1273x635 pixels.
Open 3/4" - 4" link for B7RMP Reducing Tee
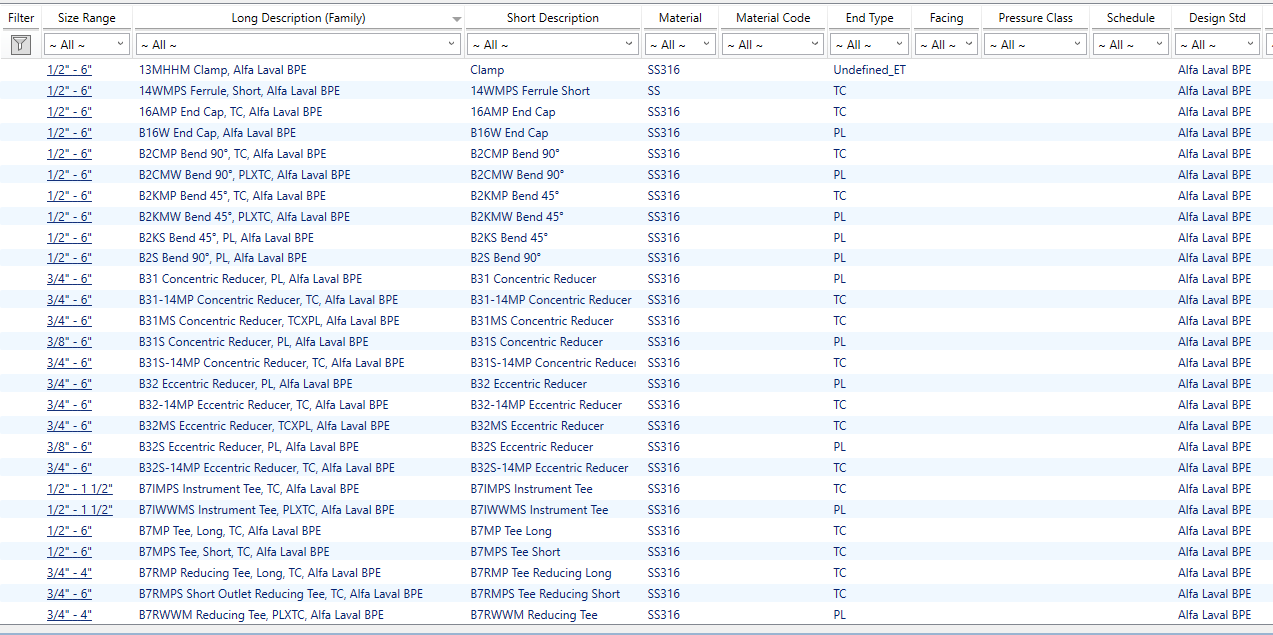tap(69, 573)
